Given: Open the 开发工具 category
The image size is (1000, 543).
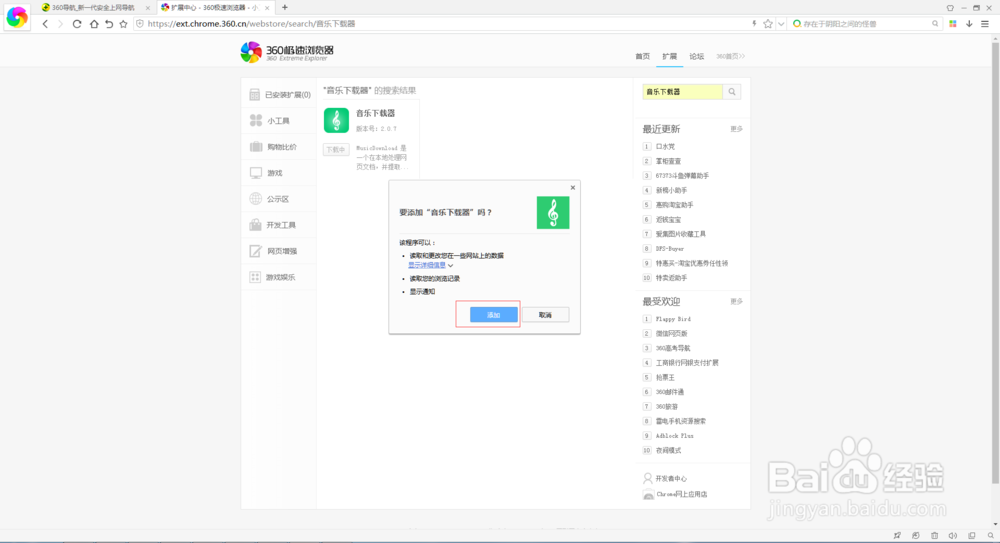Looking at the screenshot, I should click(x=279, y=225).
